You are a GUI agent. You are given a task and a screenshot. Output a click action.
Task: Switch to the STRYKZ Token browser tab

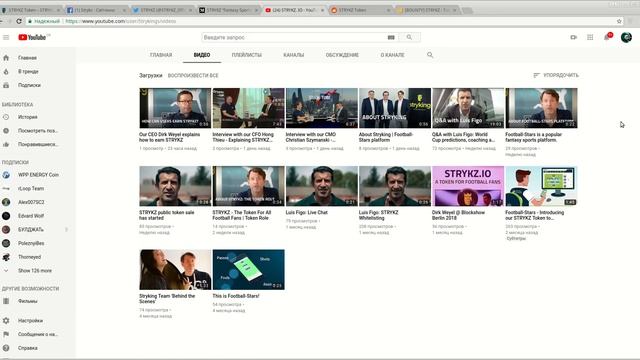pos(31,10)
